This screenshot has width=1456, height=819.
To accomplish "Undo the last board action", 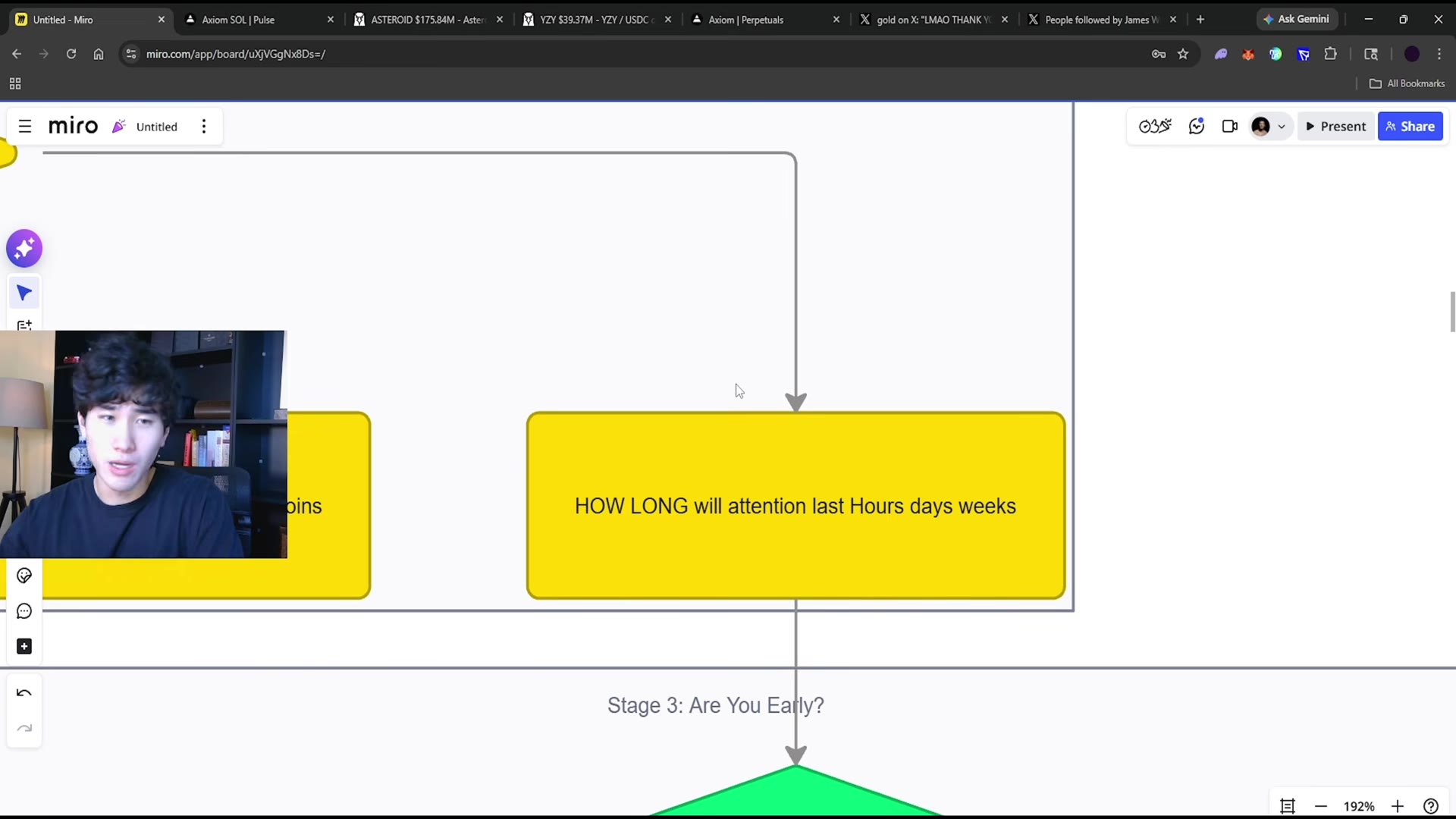I will pos(24,693).
